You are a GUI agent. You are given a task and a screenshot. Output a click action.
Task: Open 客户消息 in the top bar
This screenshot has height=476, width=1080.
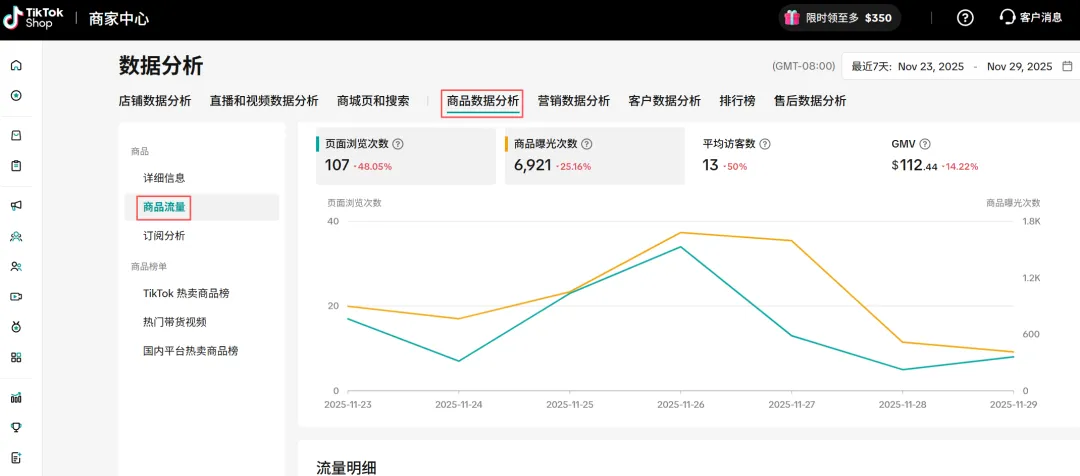pyautogui.click(x=1034, y=17)
